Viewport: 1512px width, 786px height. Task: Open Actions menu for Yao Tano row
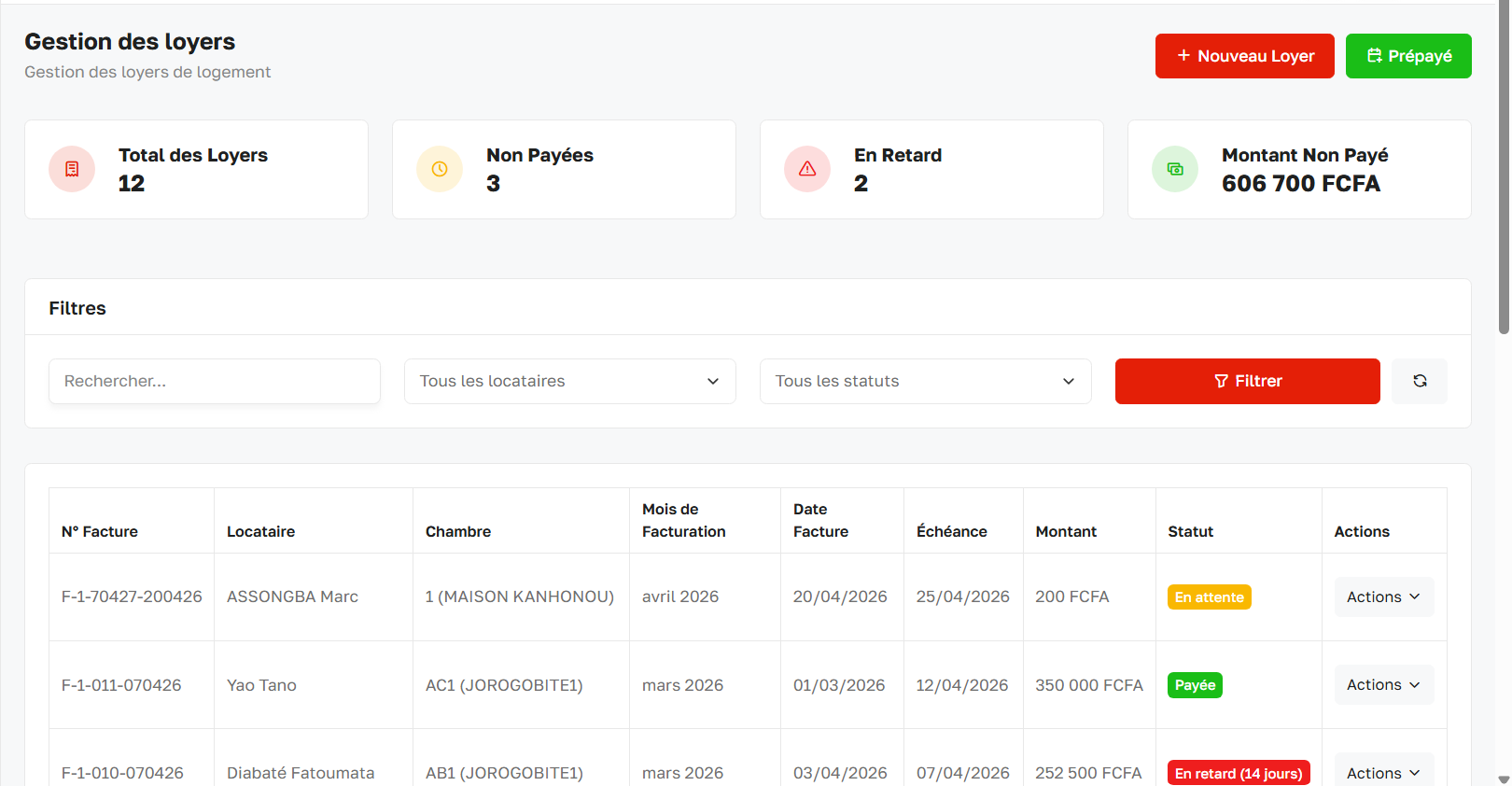click(x=1384, y=685)
